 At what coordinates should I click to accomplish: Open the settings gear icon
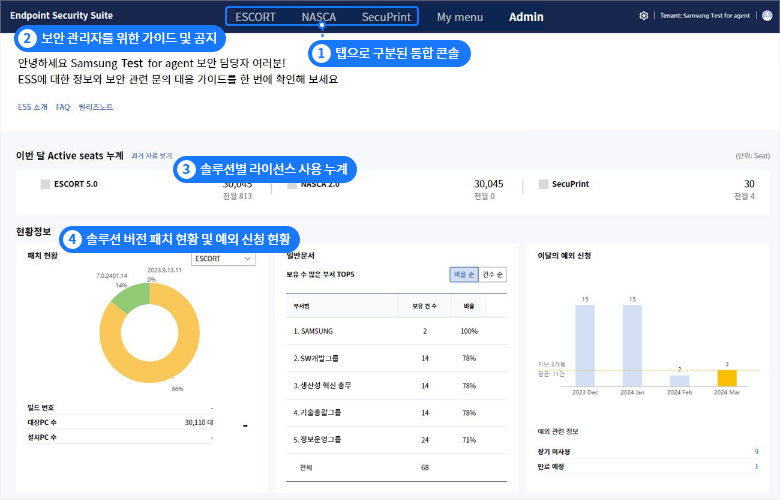click(x=644, y=15)
